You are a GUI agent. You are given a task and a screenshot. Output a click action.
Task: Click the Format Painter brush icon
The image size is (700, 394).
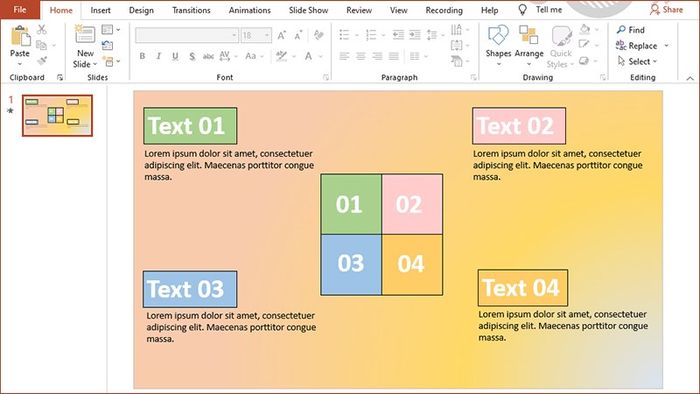tap(42, 61)
